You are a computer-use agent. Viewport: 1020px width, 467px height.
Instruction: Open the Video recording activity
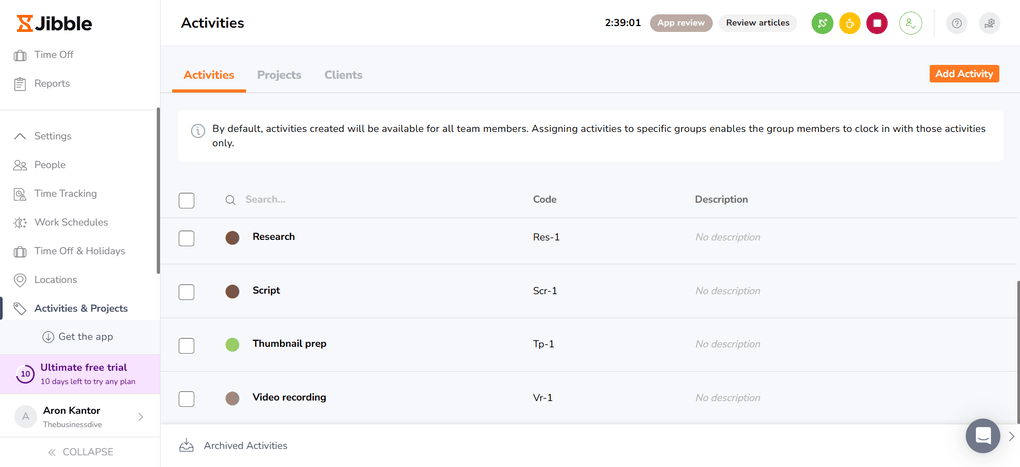[289, 397]
